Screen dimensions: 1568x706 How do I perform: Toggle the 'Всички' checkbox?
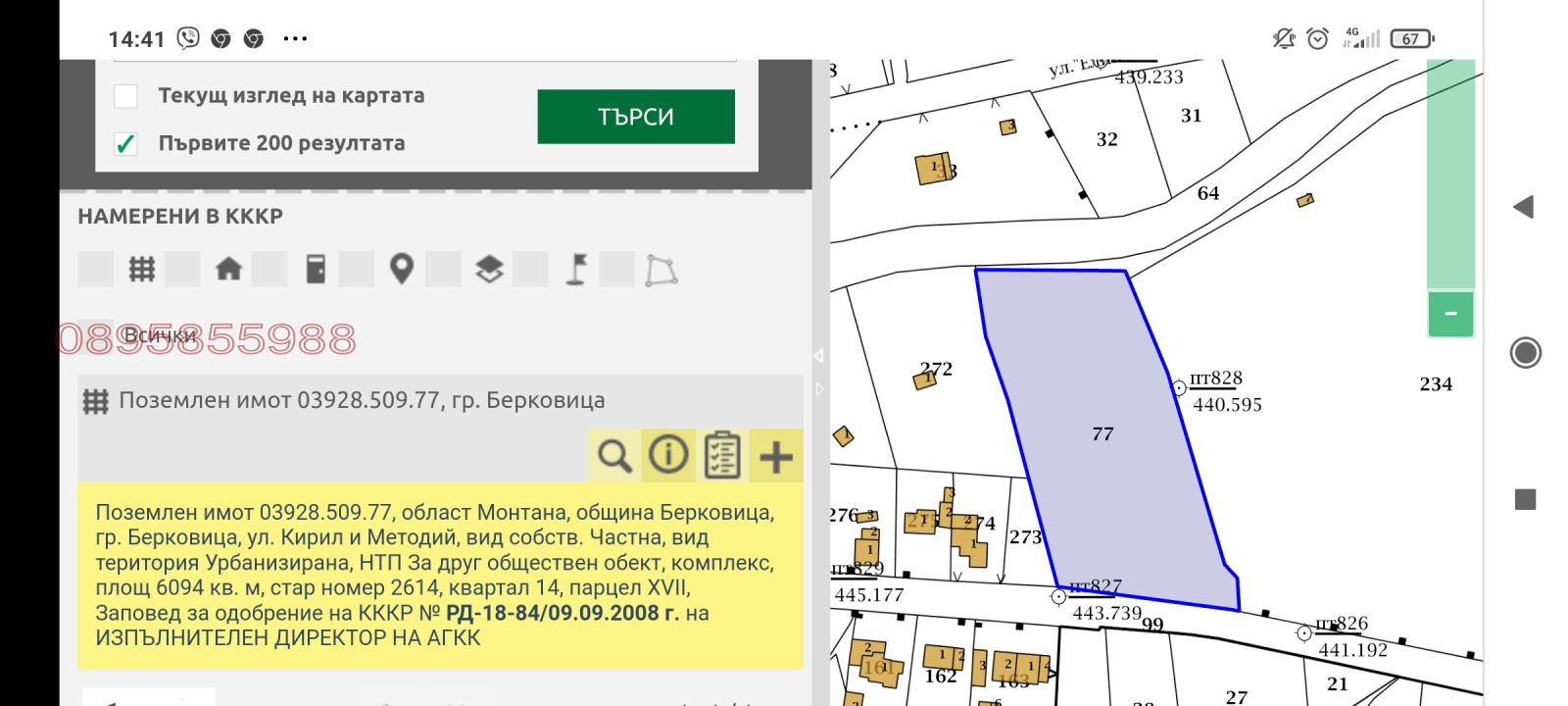coord(95,334)
